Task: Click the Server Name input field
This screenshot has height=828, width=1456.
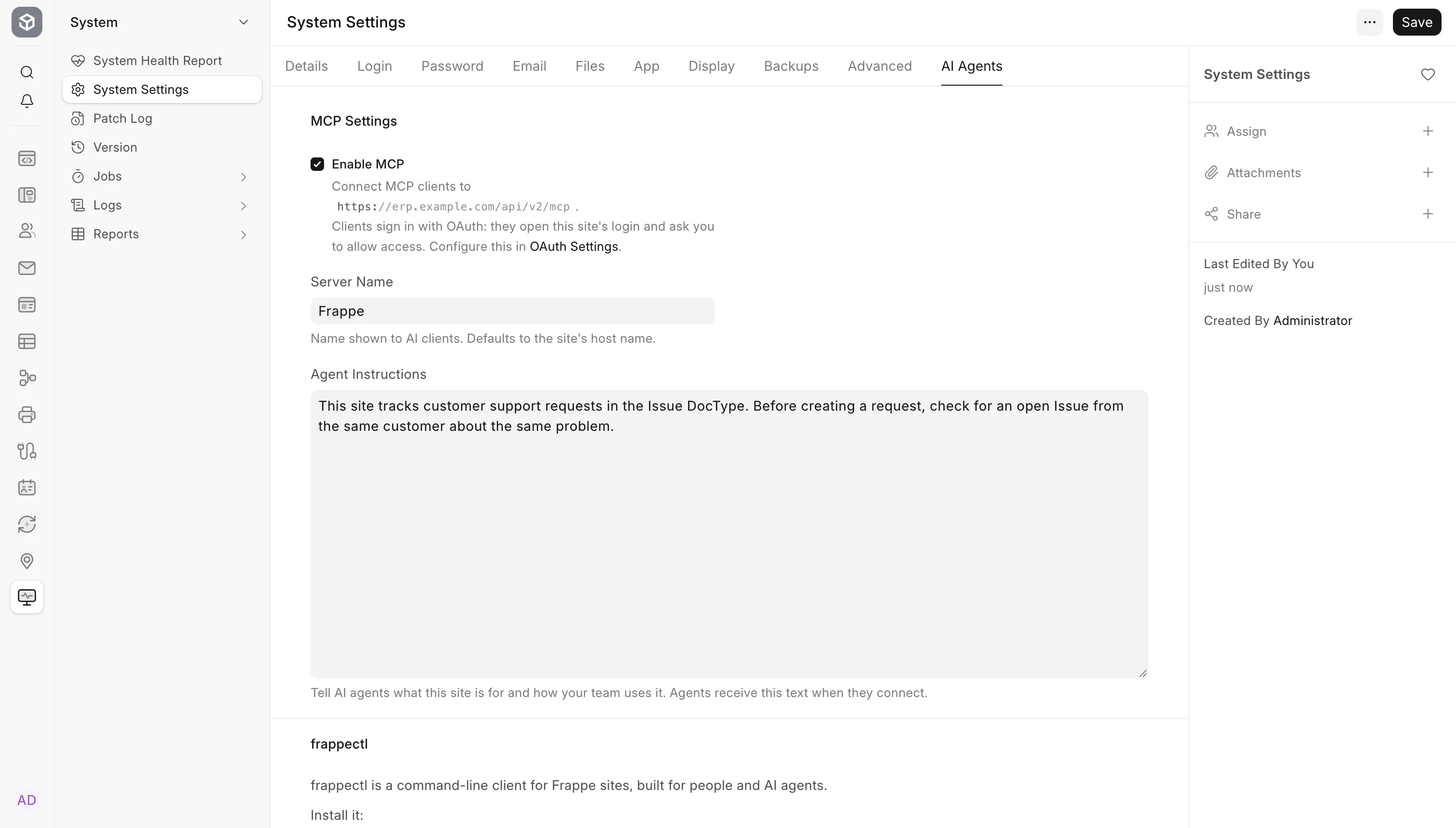Action: click(x=512, y=311)
